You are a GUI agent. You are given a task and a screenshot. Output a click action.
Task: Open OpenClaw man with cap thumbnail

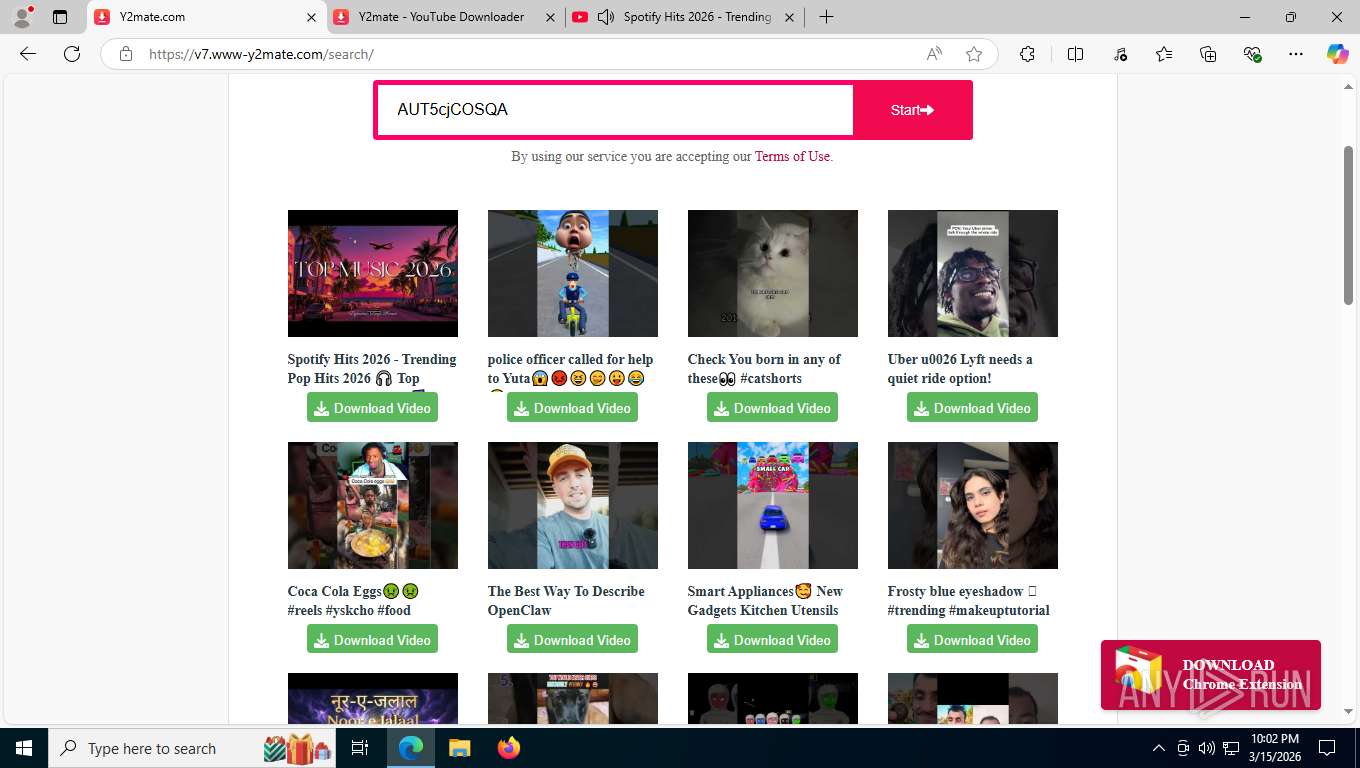pyautogui.click(x=573, y=505)
